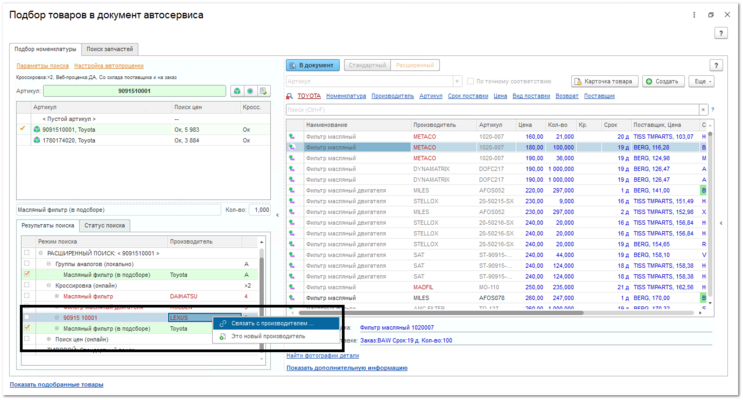Viewport: 743px width, 400px height.
Task: Open Параметры поиска link
Action: pos(43,66)
